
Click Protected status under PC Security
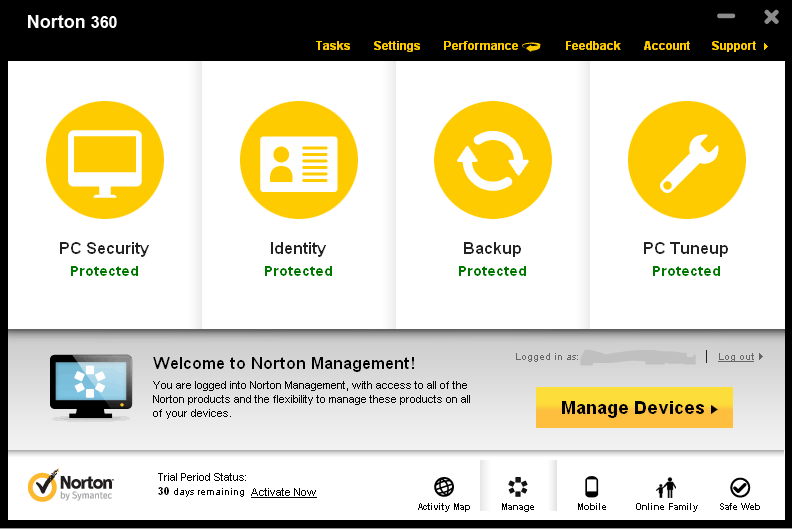(x=105, y=271)
